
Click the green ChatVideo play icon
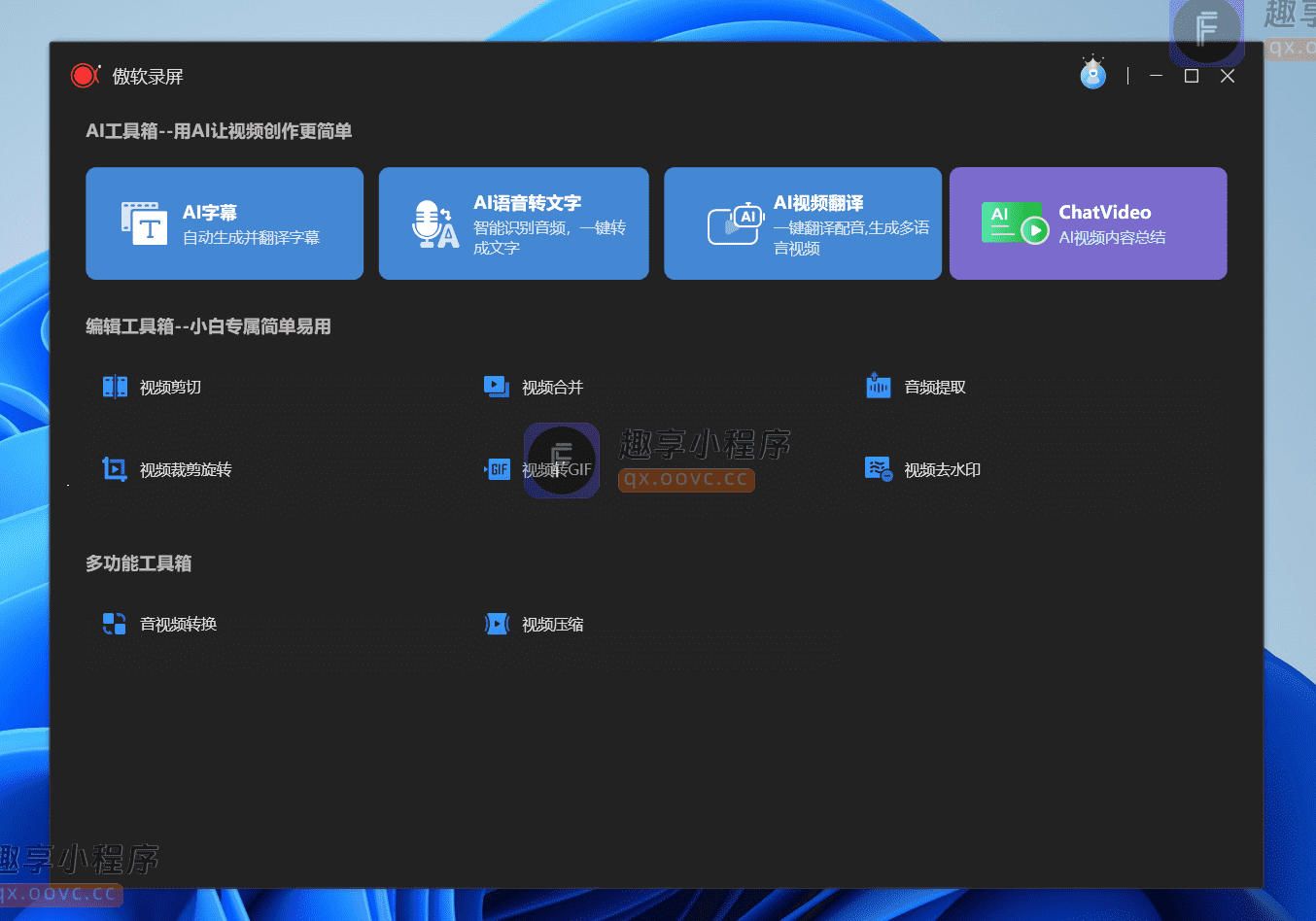pyautogui.click(x=1015, y=223)
